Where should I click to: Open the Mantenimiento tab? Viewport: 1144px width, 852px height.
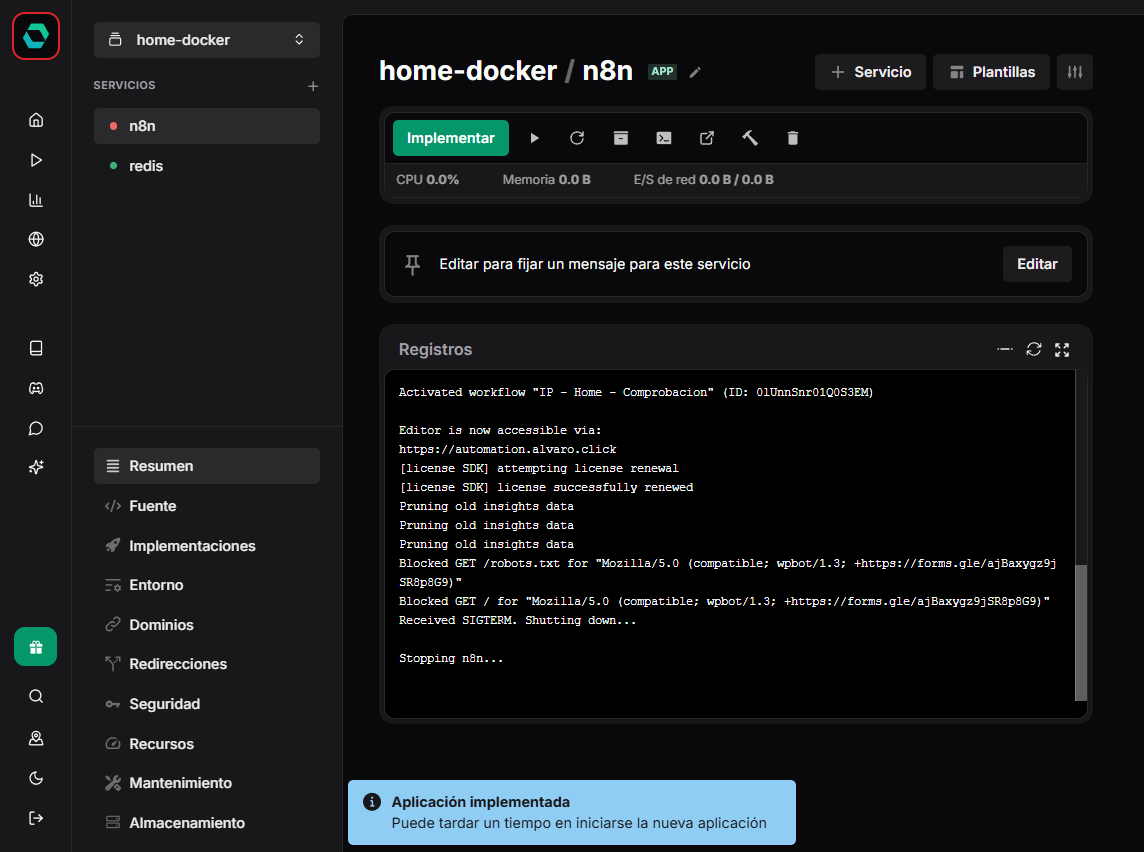pyautogui.click(x=206, y=783)
